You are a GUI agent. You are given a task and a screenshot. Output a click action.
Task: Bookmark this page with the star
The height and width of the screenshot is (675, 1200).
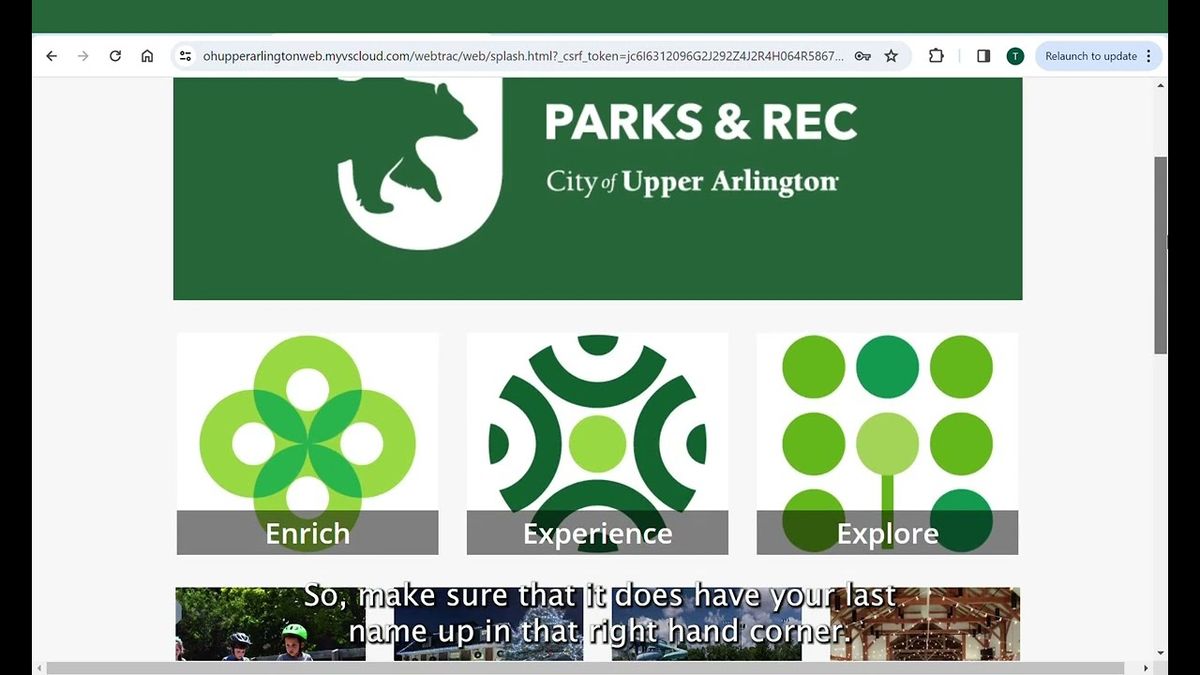(x=891, y=56)
